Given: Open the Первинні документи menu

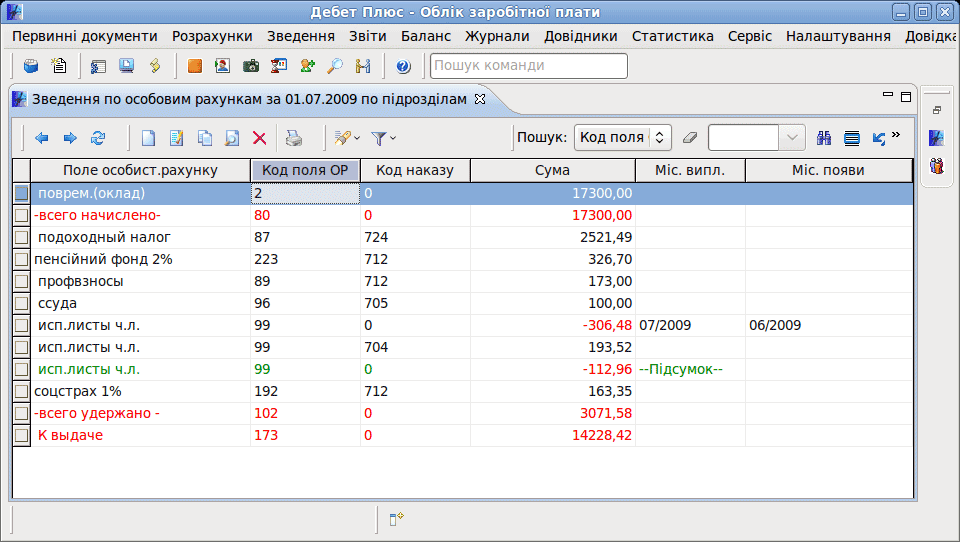Looking at the screenshot, I should pos(84,36).
